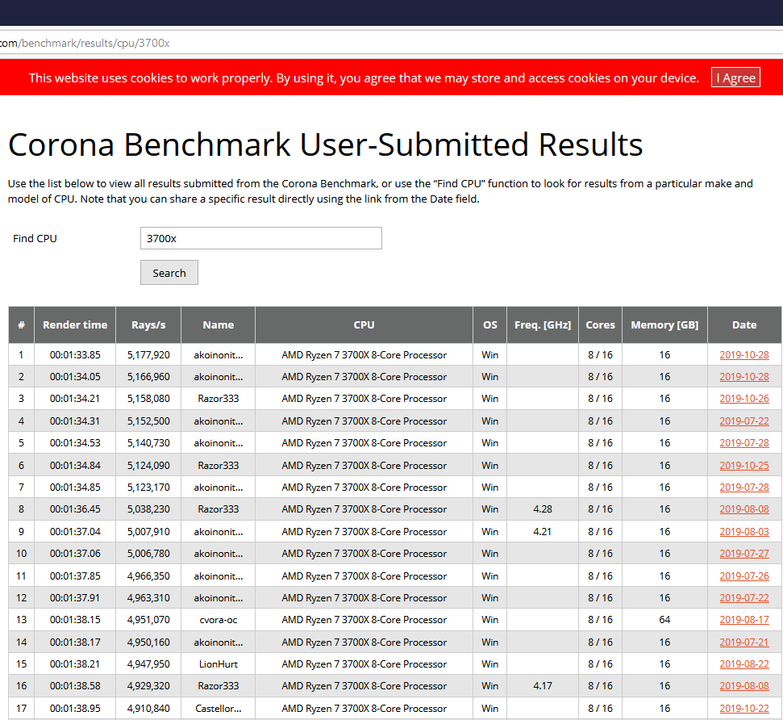783x720 pixels.
Task: Click render time 00:01:38.58
Action: pyautogui.click(x=75, y=687)
